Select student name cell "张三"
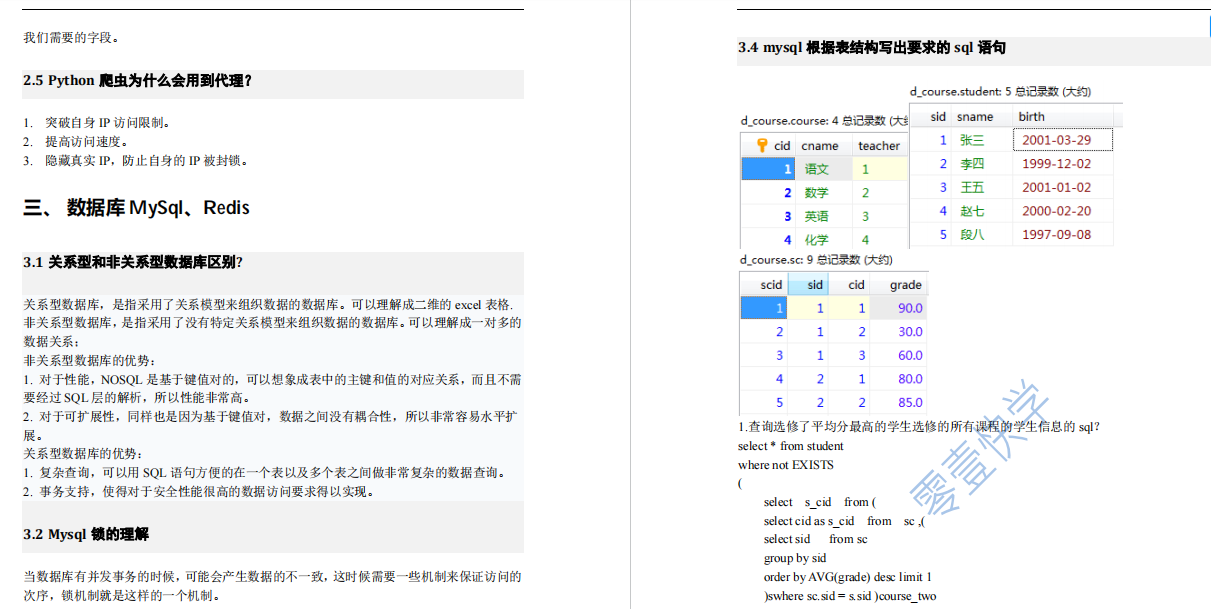 point(972,141)
